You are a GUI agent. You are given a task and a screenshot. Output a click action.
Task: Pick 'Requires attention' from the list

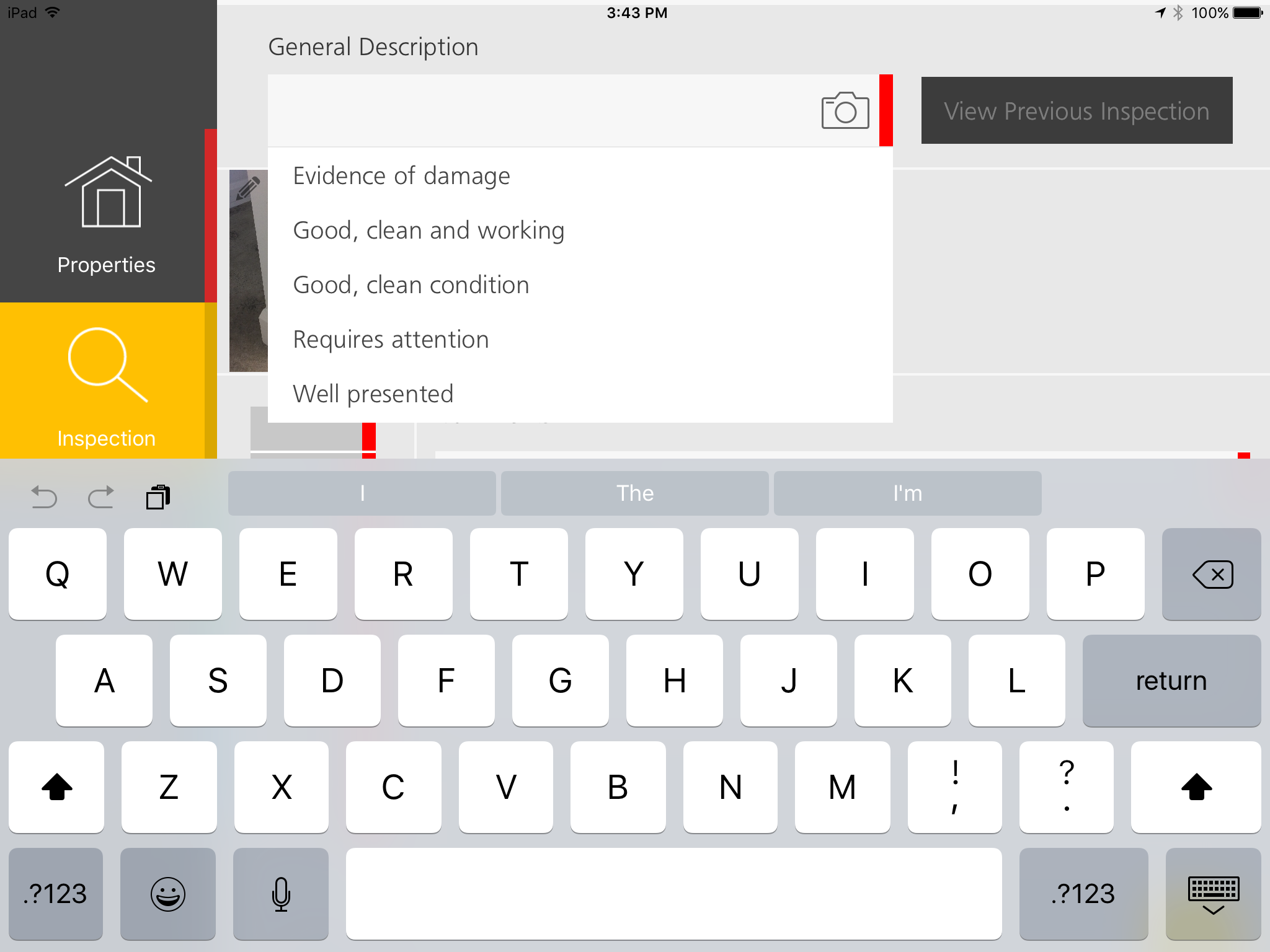[580, 340]
